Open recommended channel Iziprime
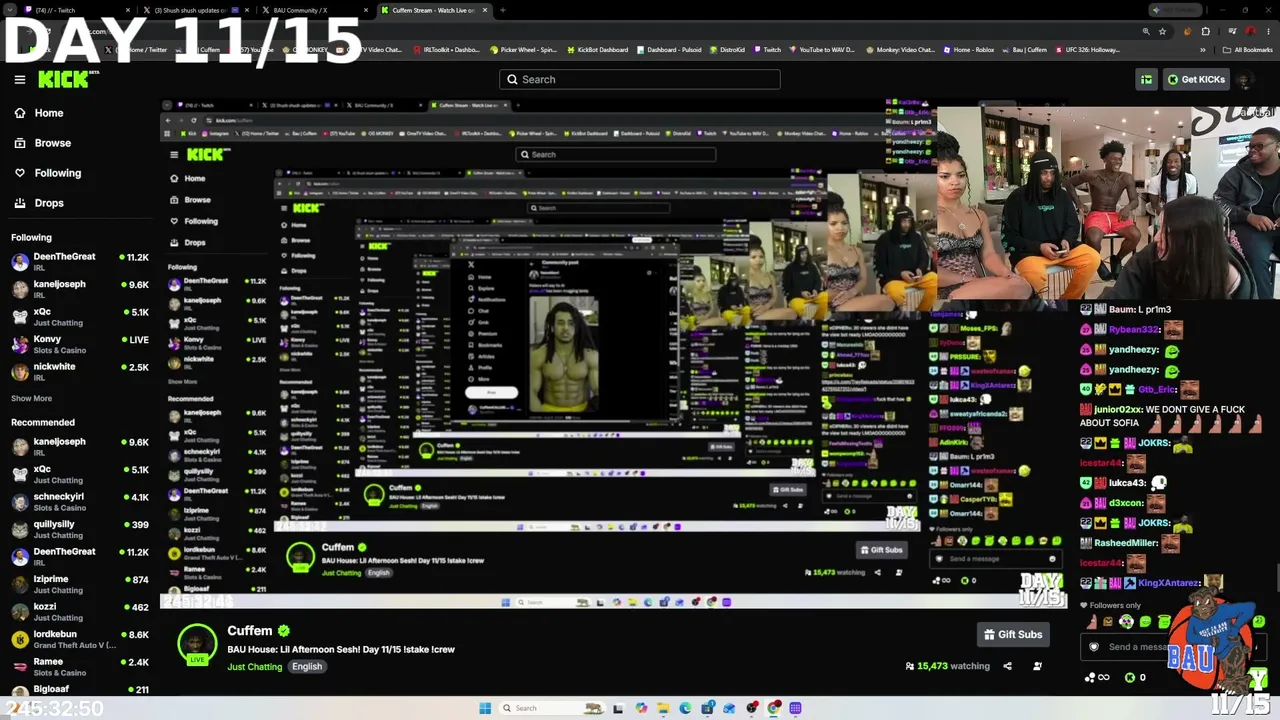 coord(80,584)
